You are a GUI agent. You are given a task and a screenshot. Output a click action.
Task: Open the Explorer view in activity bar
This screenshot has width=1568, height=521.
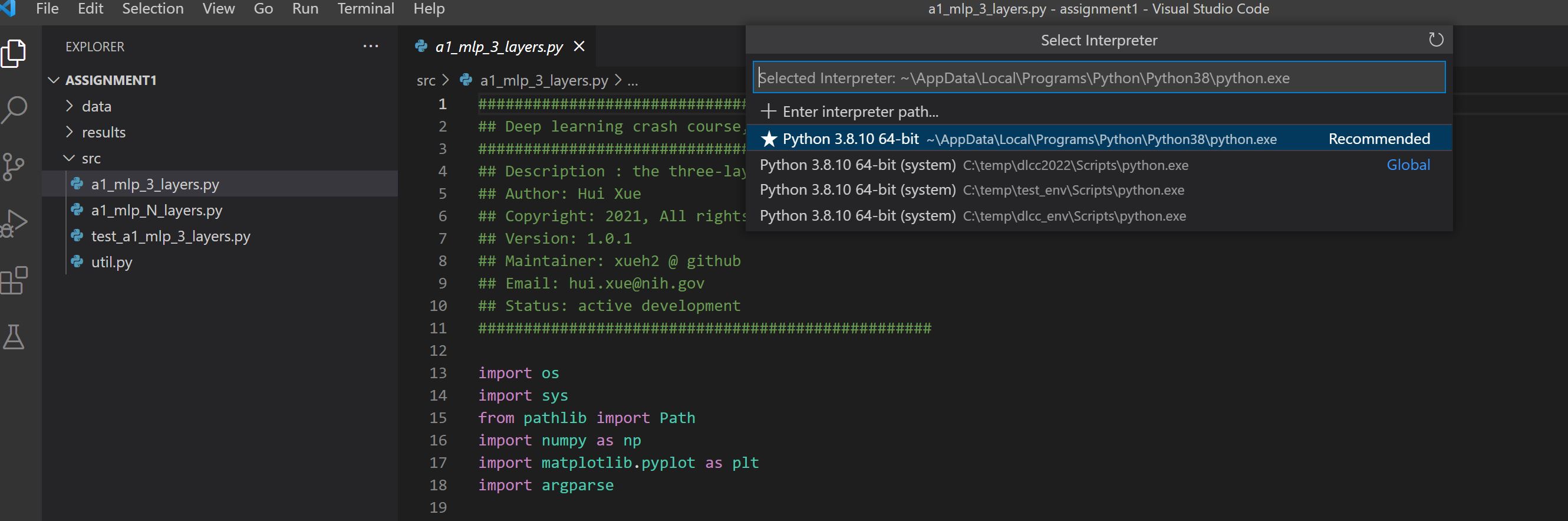(14, 54)
